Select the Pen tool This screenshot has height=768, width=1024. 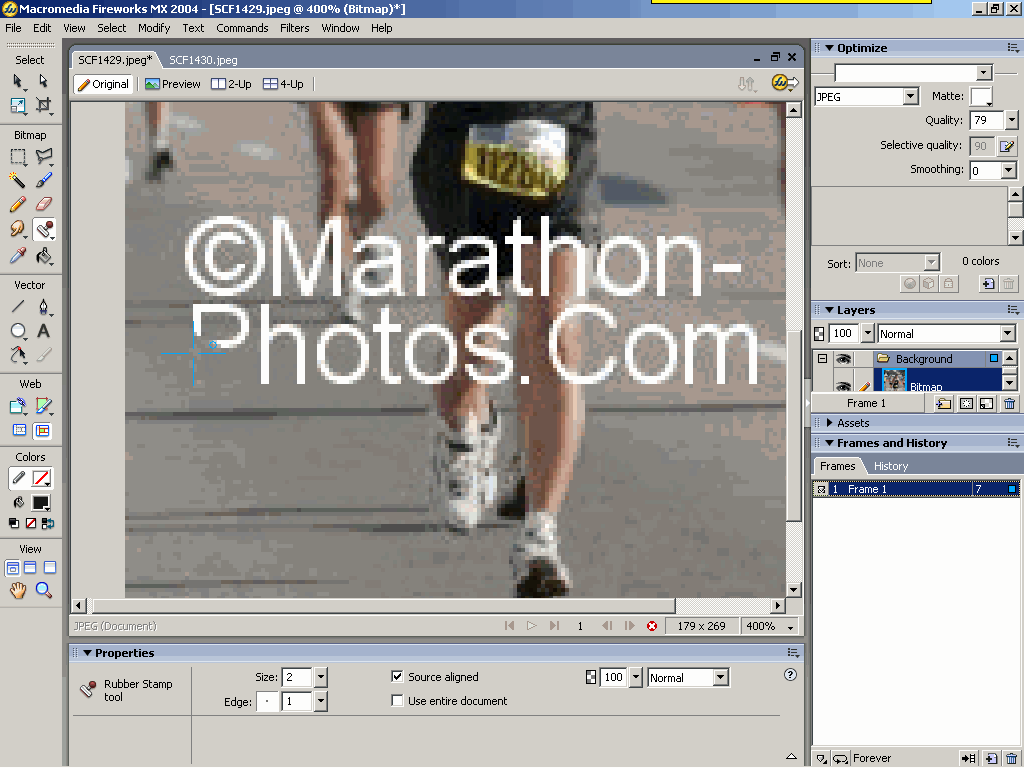click(43, 306)
